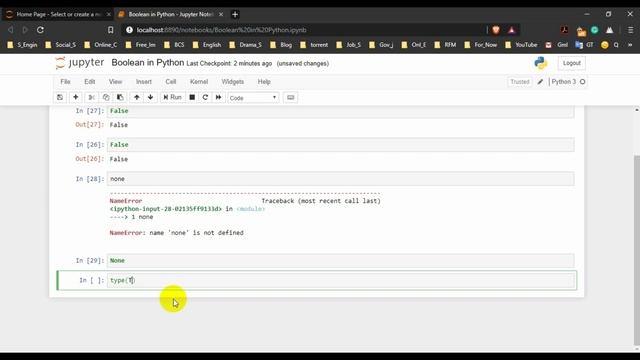
Task: Click the Trusted notebook indicator
Action: (x=520, y=82)
